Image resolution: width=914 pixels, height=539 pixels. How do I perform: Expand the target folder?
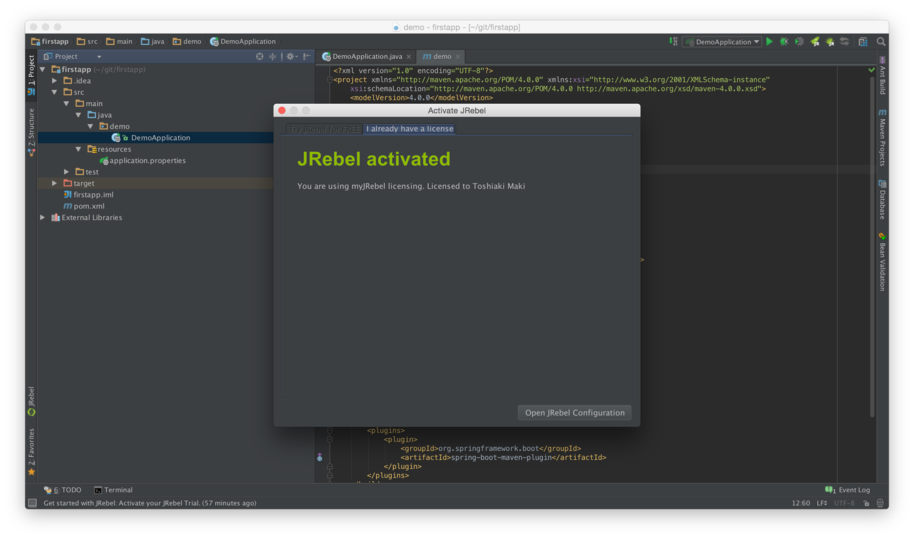(55, 183)
